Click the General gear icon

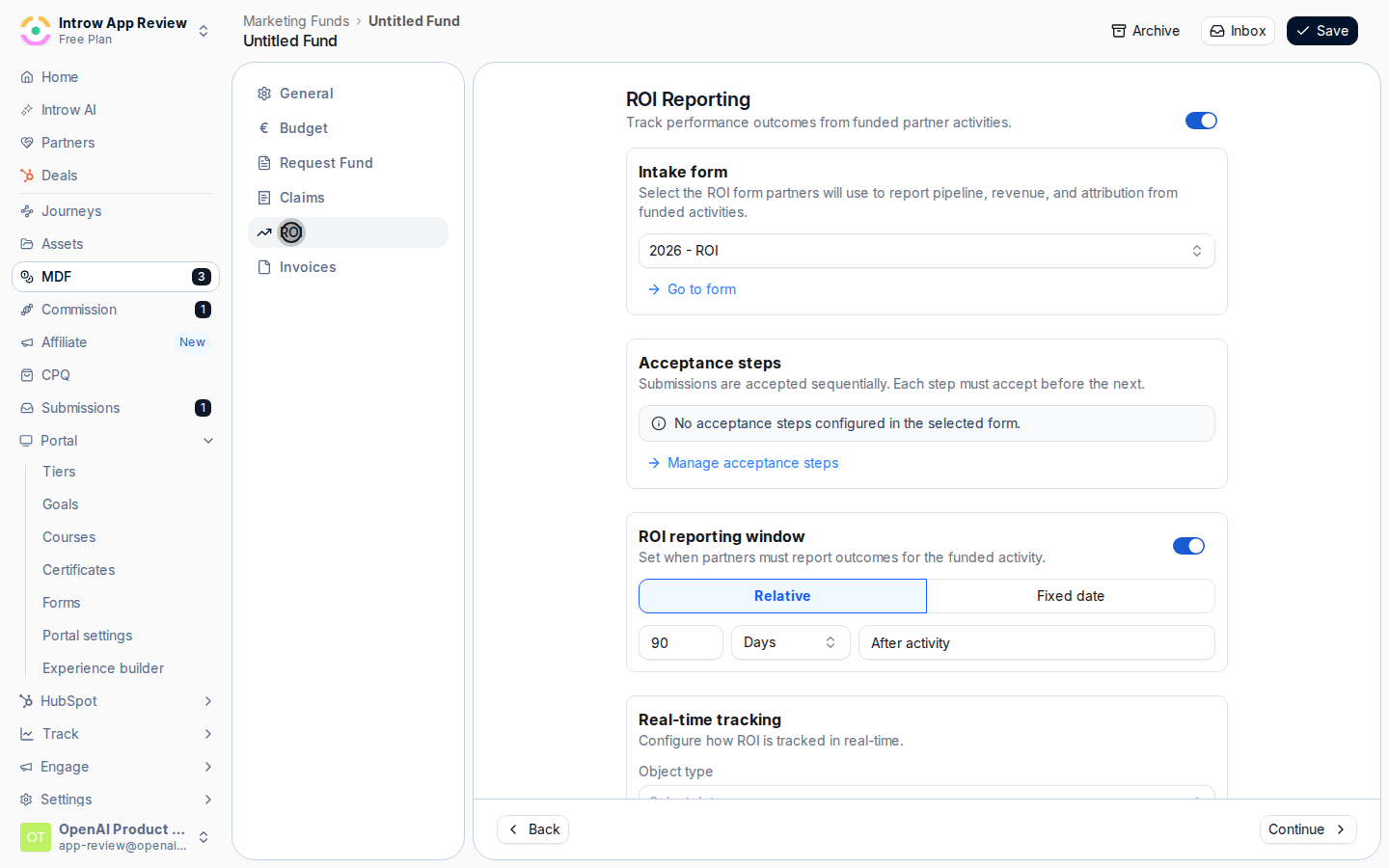click(264, 94)
